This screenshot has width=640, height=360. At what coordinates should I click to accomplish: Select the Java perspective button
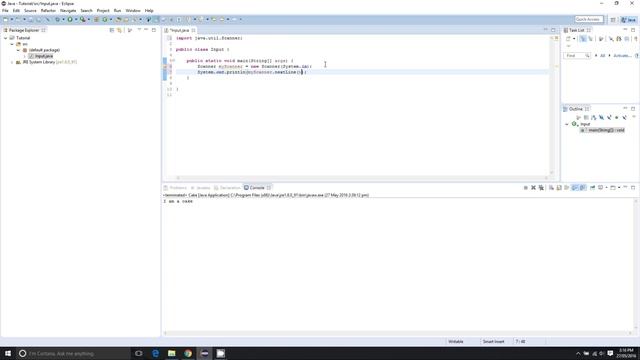coord(629,20)
